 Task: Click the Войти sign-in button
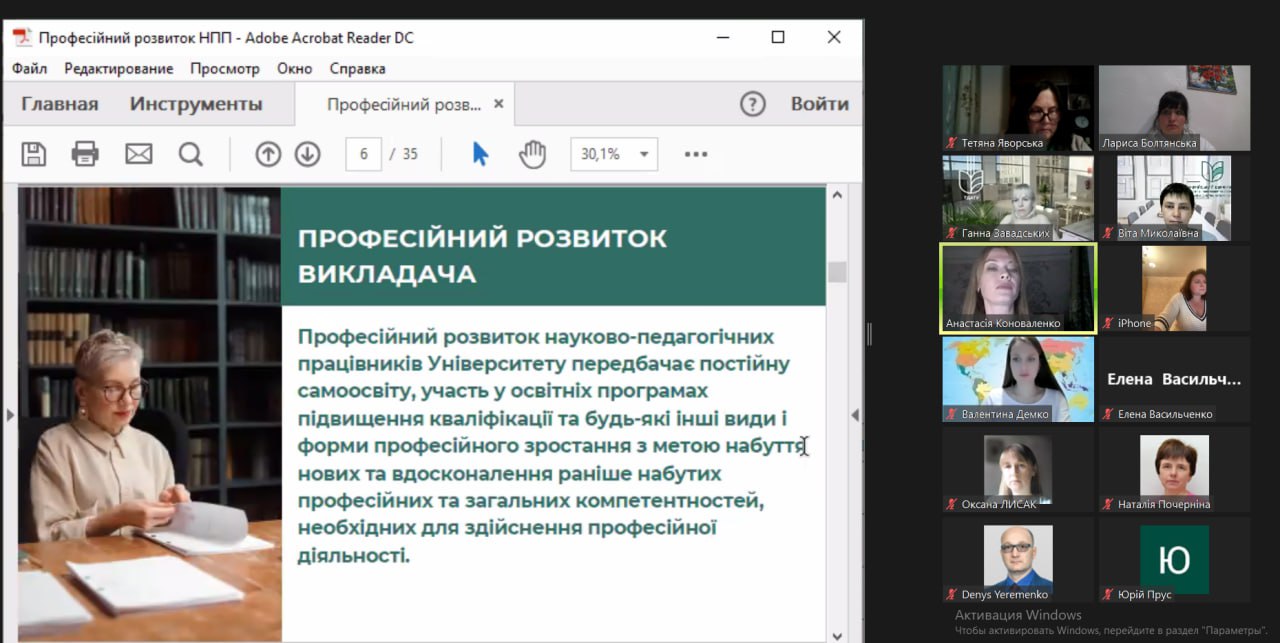point(820,104)
